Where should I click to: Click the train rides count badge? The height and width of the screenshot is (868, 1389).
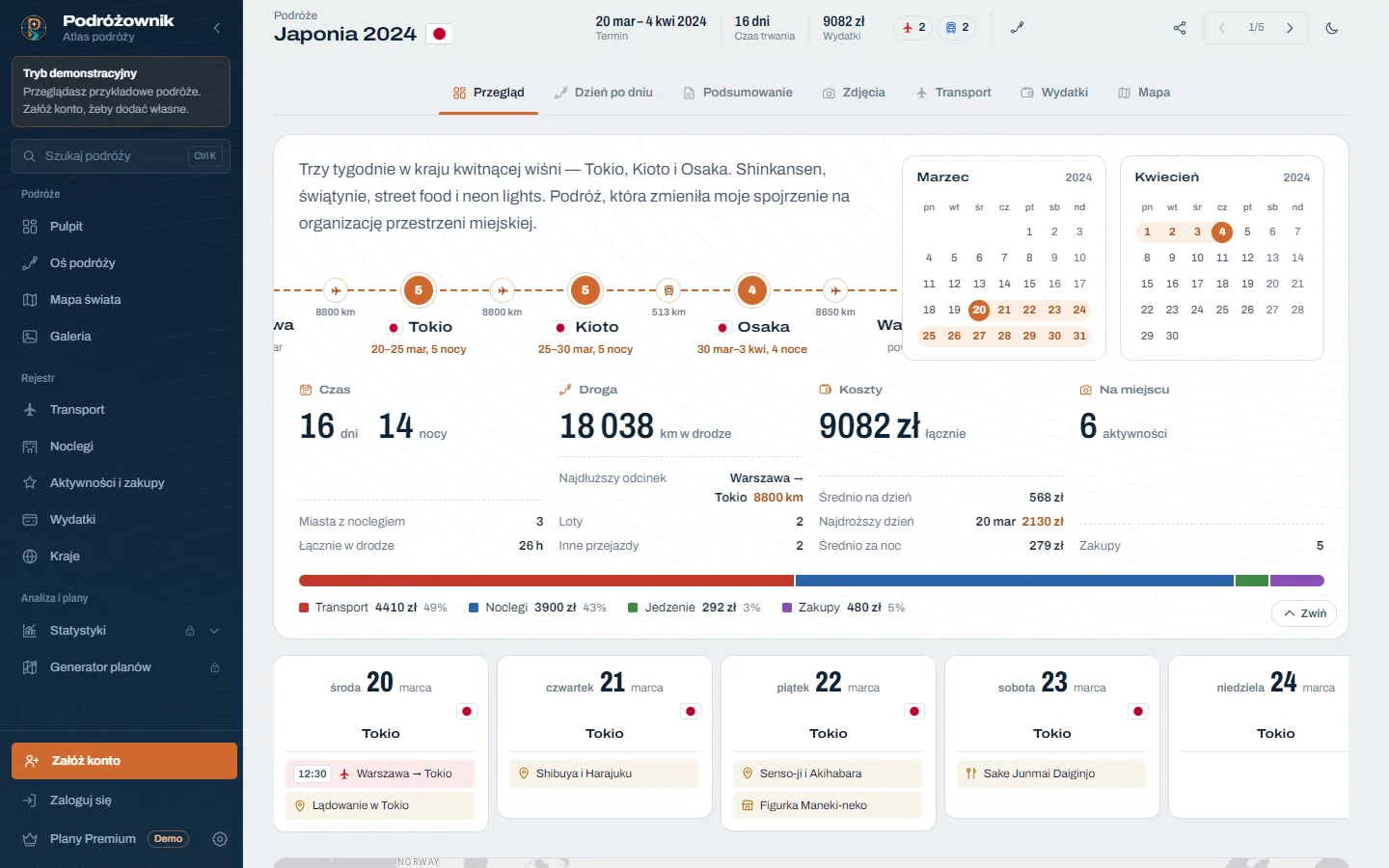[957, 28]
